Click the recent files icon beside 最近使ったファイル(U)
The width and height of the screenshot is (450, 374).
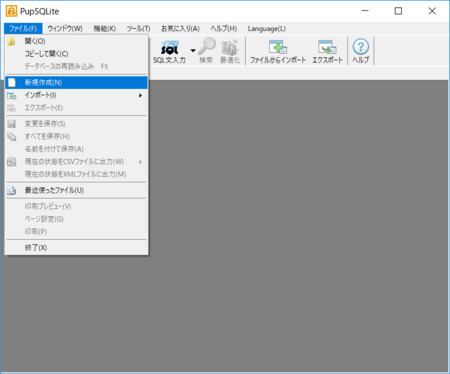pyautogui.click(x=12, y=190)
